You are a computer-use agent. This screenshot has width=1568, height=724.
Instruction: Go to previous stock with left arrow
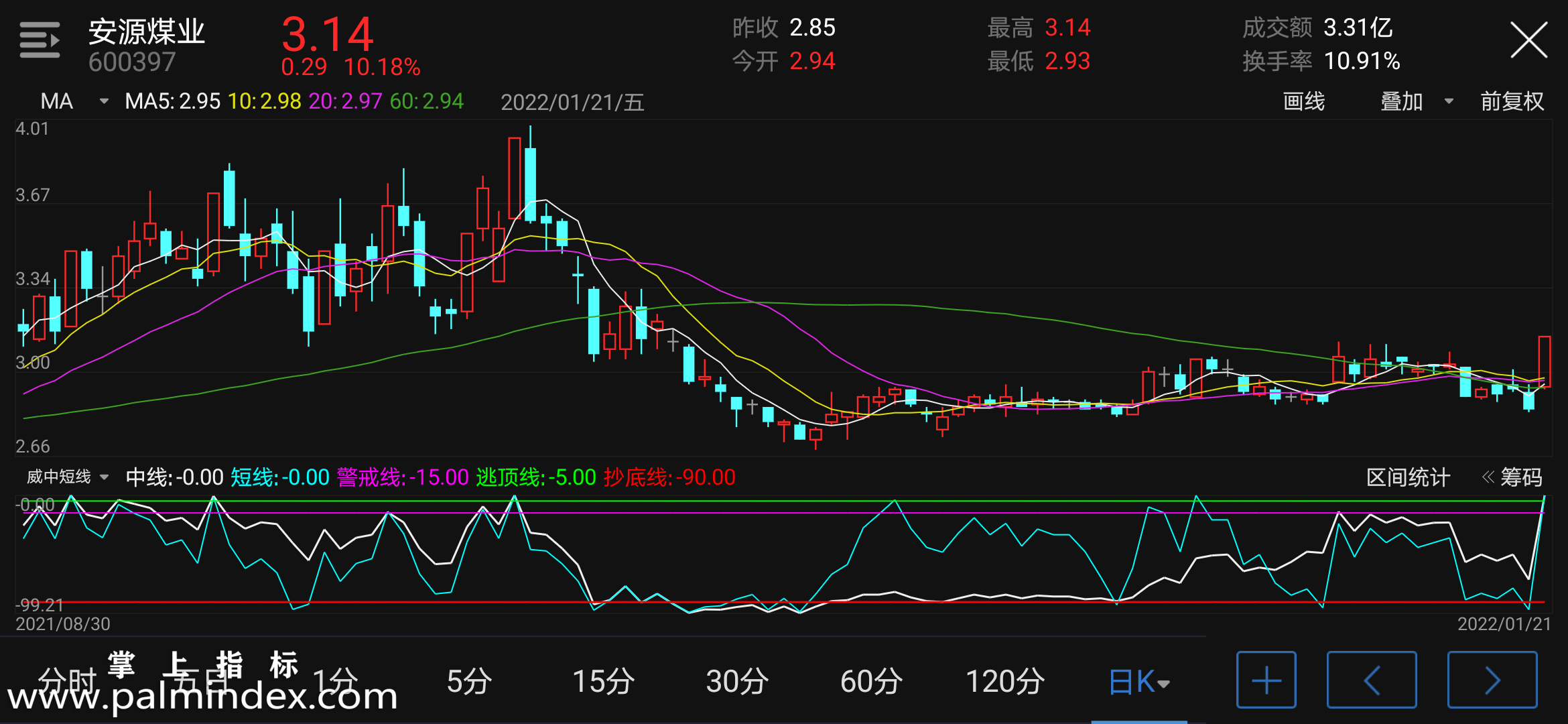click(1372, 680)
